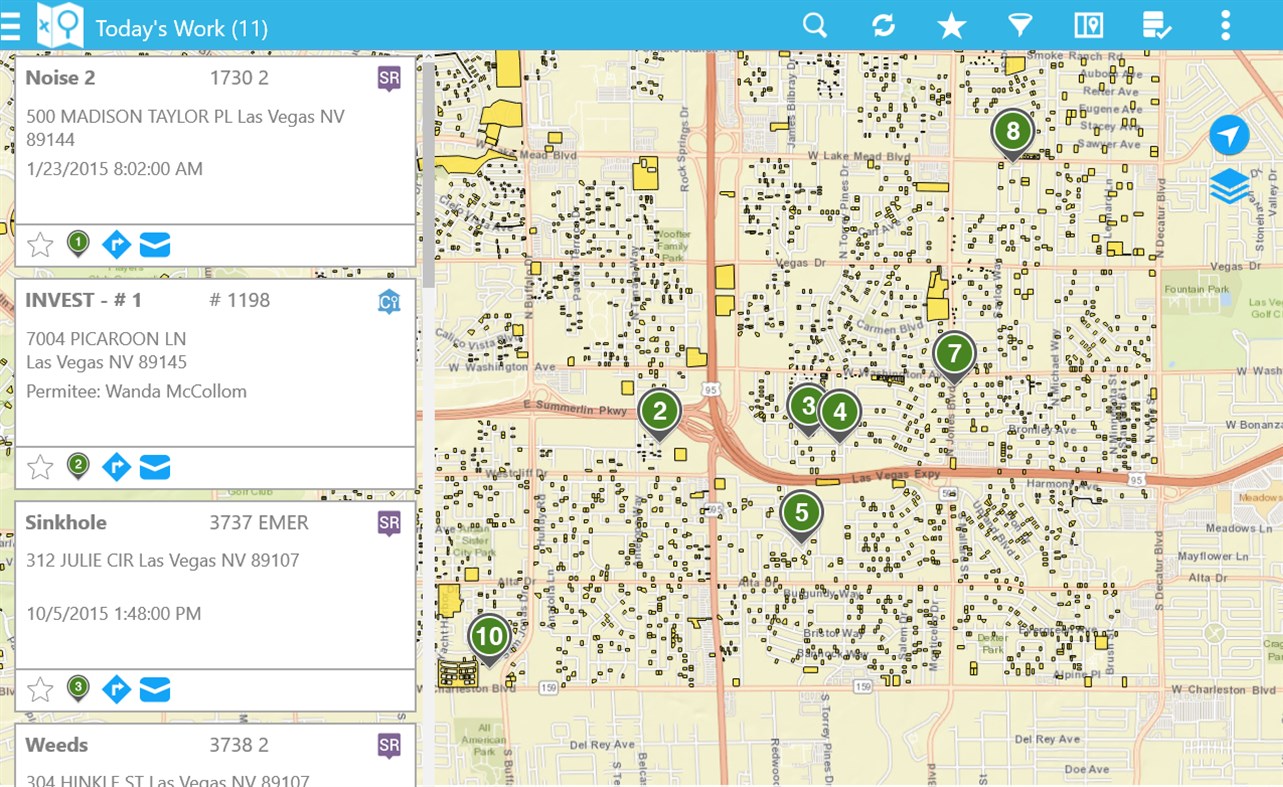Send email for INVEST - # 1 item

coord(155,467)
